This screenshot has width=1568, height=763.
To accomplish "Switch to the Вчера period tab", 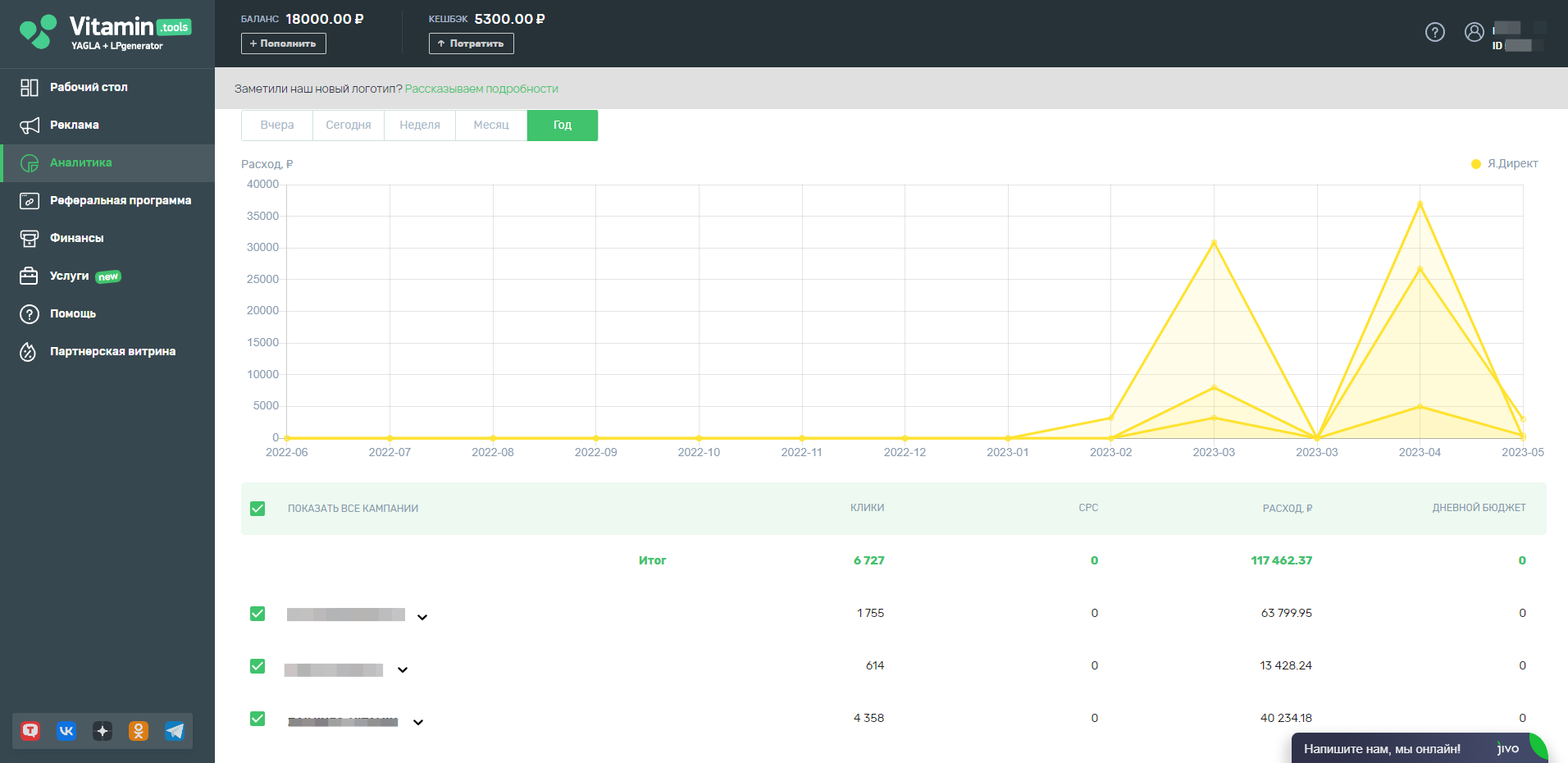I will 277,126.
